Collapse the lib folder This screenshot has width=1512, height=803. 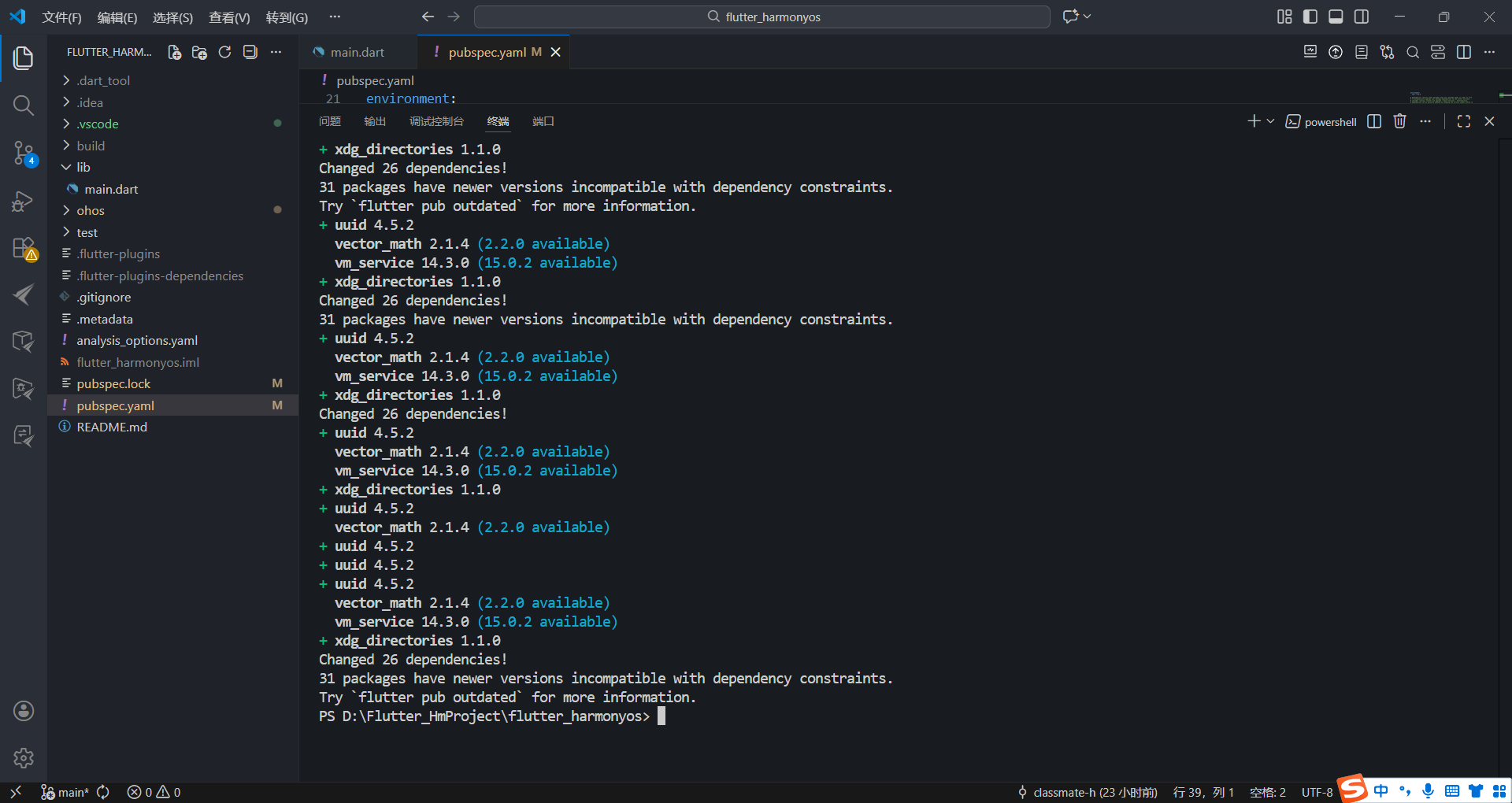[x=173, y=167]
